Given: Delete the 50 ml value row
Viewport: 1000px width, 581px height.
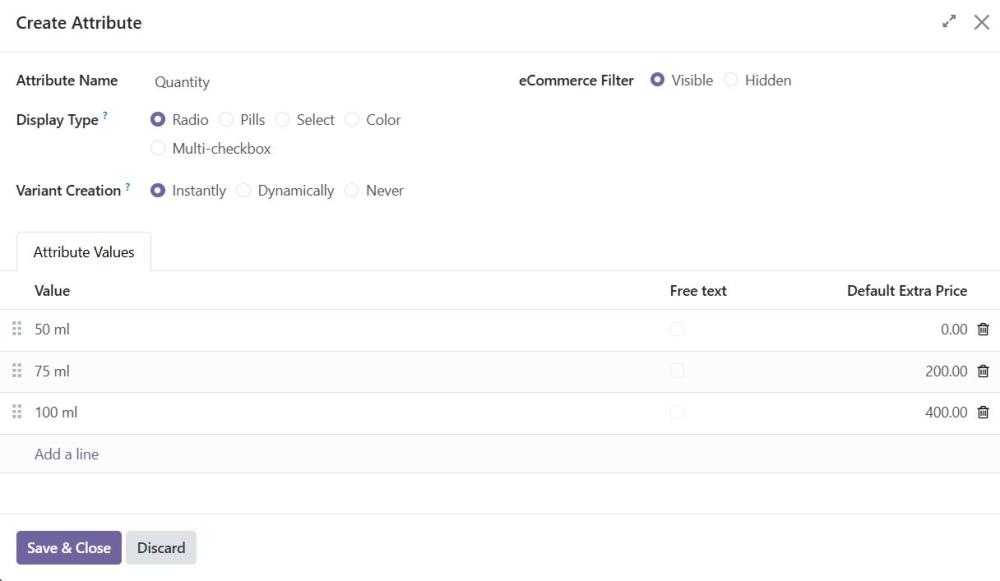Looking at the screenshot, I should pyautogui.click(x=982, y=328).
